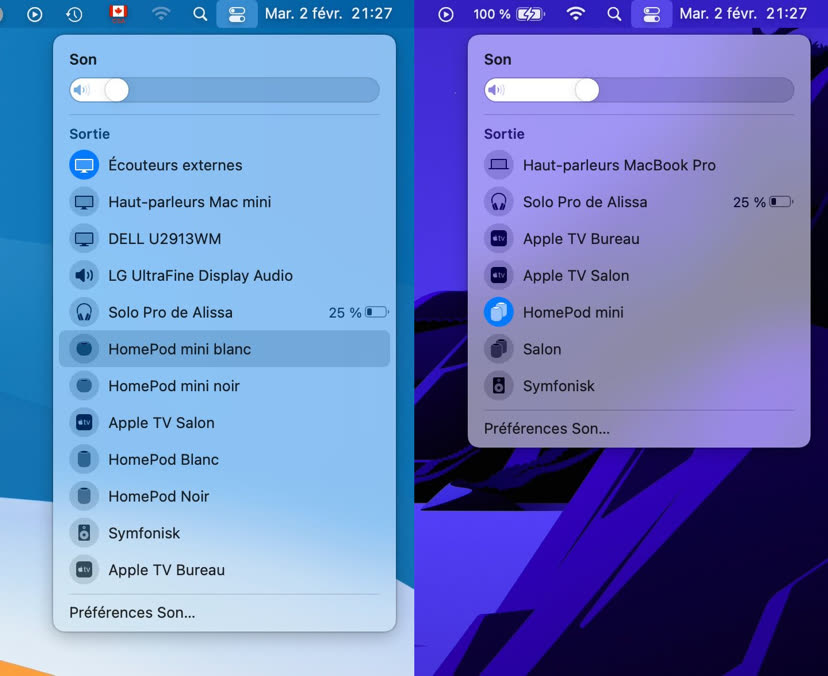Select HomePod Noir label
Viewport: 828px width, 676px height.
[158, 496]
